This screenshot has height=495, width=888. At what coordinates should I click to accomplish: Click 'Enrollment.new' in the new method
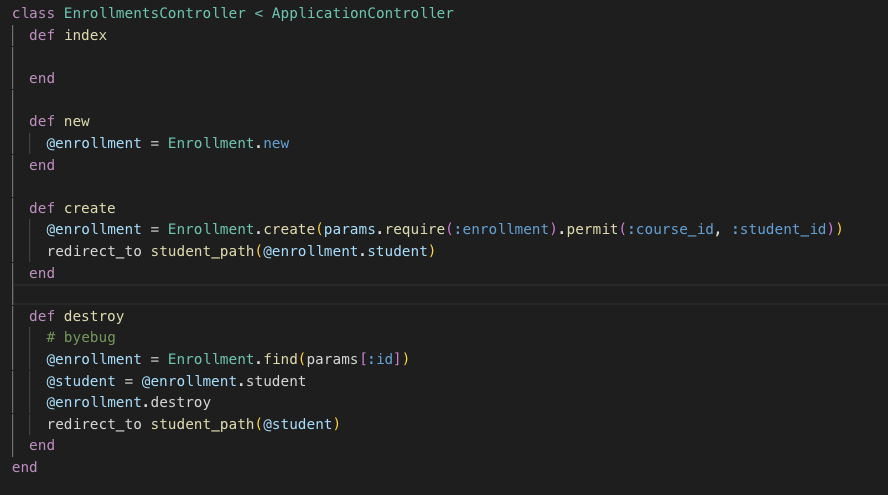[x=228, y=143]
